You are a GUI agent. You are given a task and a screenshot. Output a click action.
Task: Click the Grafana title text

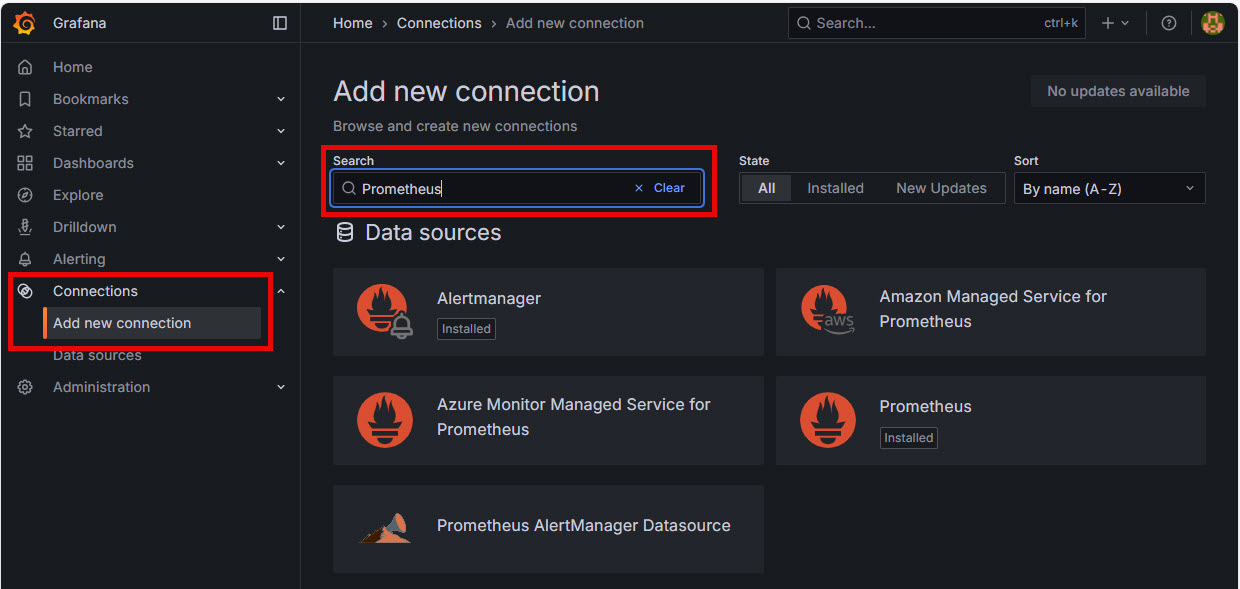[80, 23]
